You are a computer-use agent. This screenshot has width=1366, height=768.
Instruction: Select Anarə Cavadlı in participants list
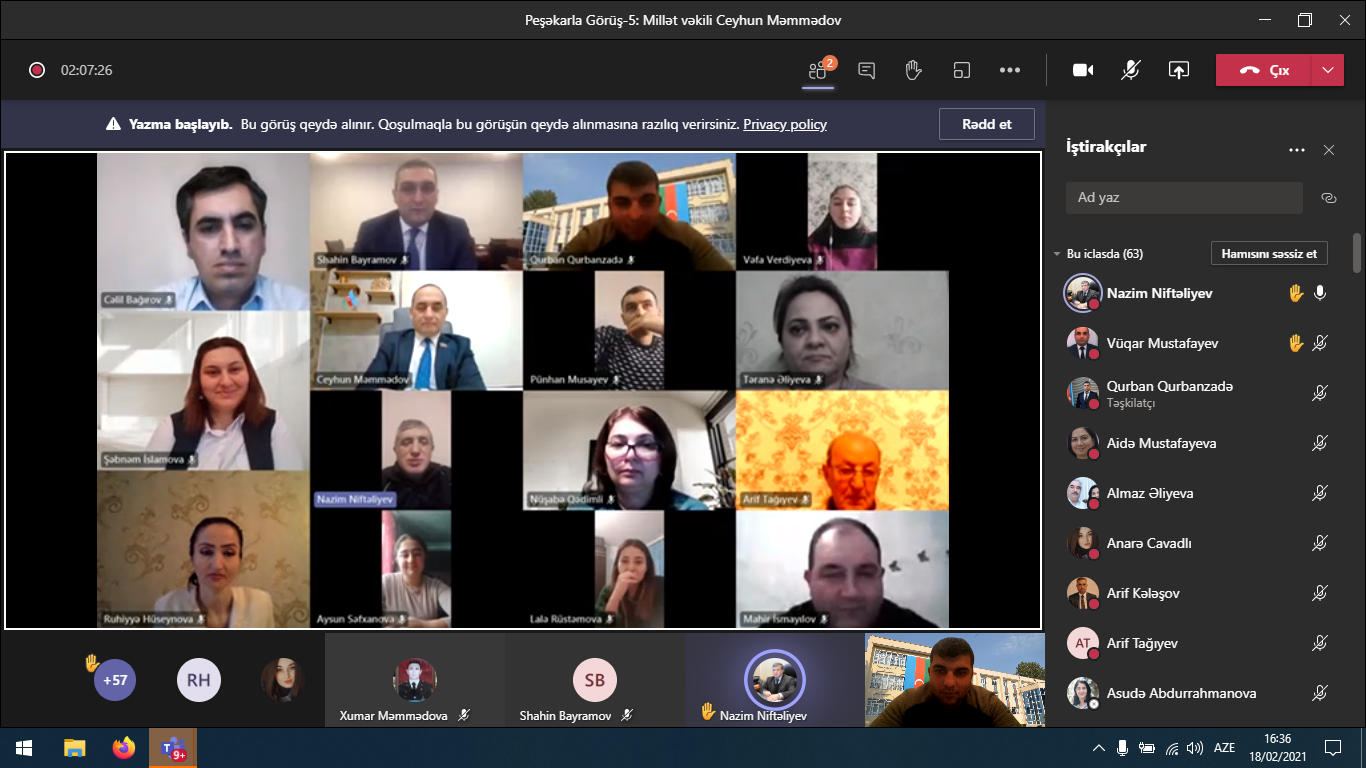tap(1148, 543)
